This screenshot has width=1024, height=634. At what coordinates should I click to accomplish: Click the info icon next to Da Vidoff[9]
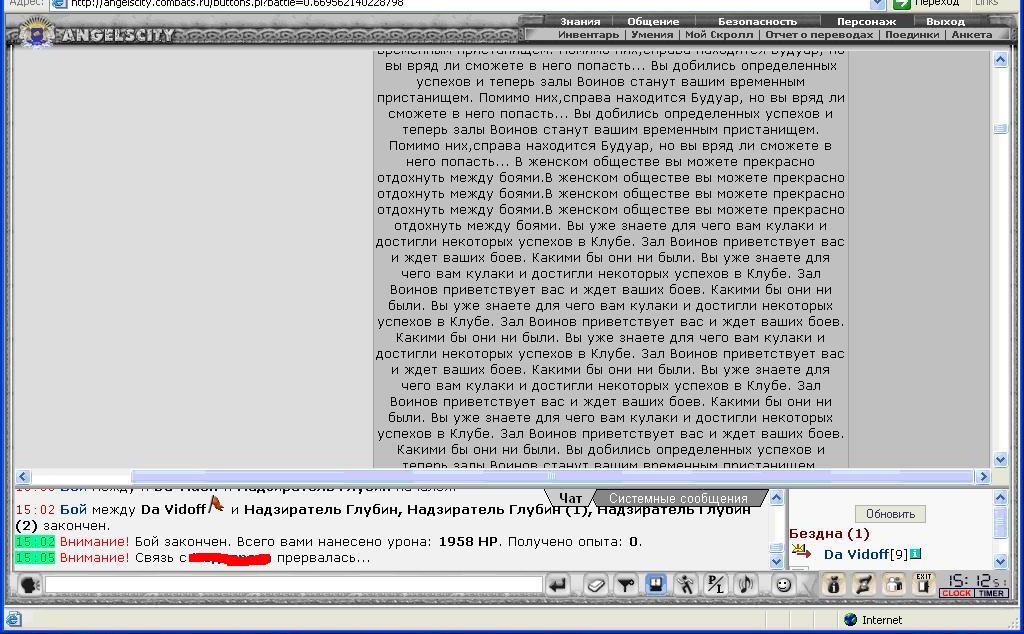click(915, 554)
